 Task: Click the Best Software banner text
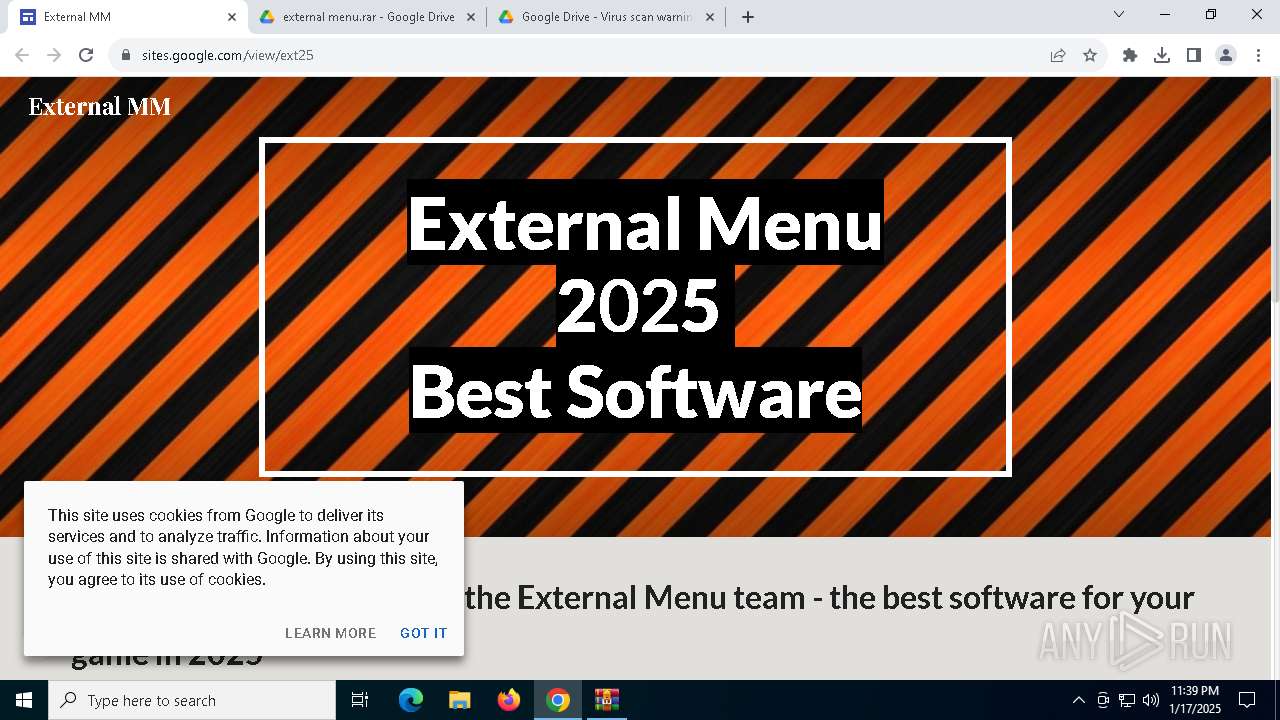(636, 391)
